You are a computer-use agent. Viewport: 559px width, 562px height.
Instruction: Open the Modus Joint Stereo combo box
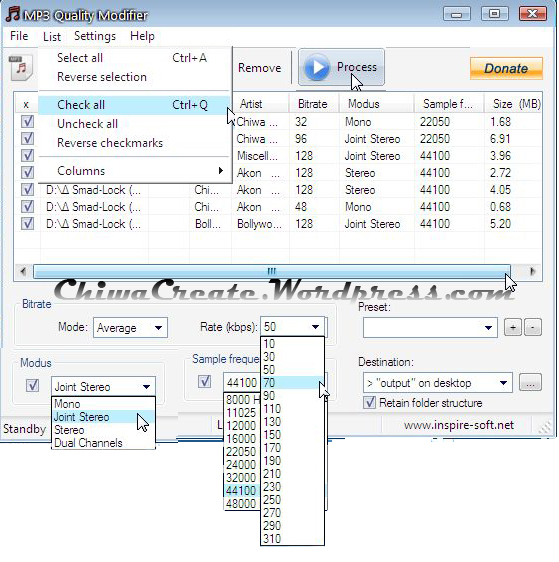click(103, 387)
